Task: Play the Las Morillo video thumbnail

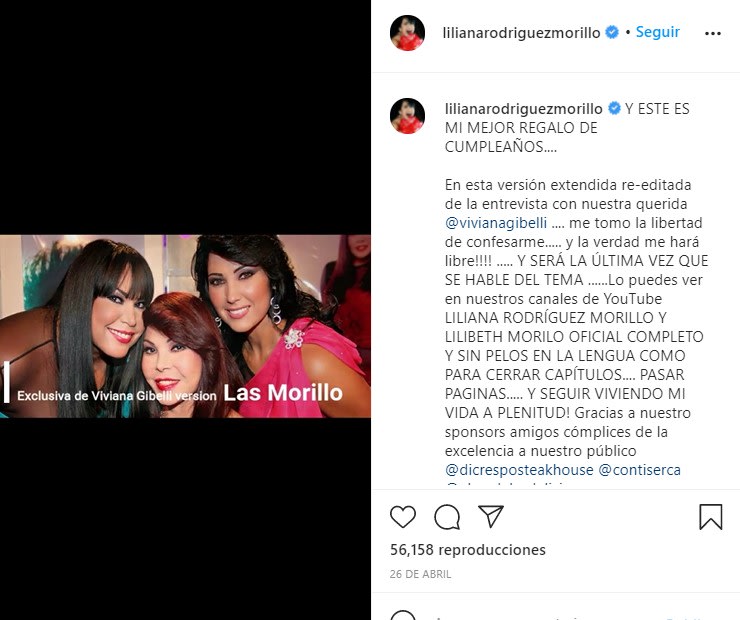Action: 185,326
